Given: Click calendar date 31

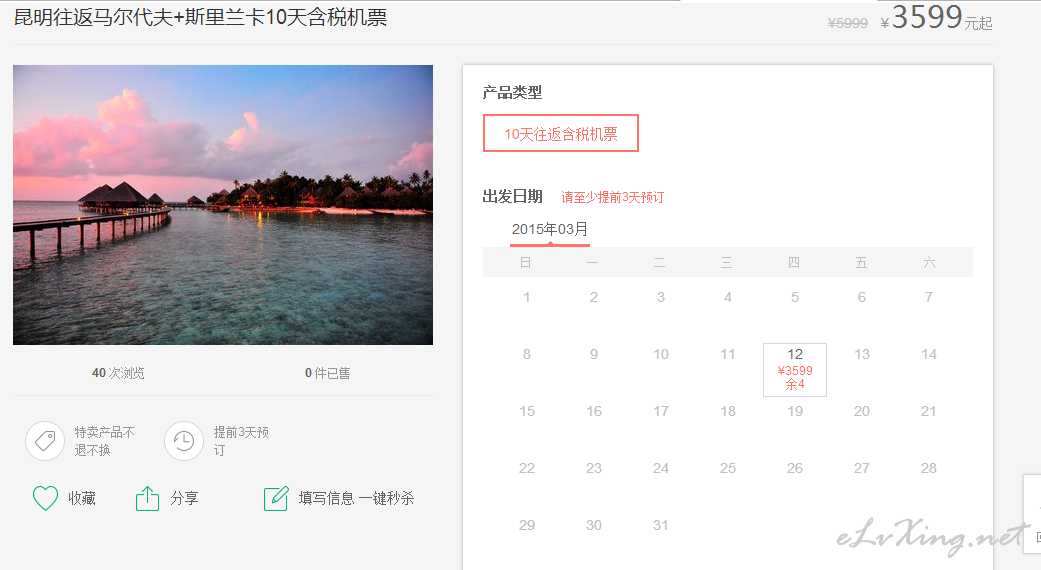Looking at the screenshot, I should click(661, 526).
